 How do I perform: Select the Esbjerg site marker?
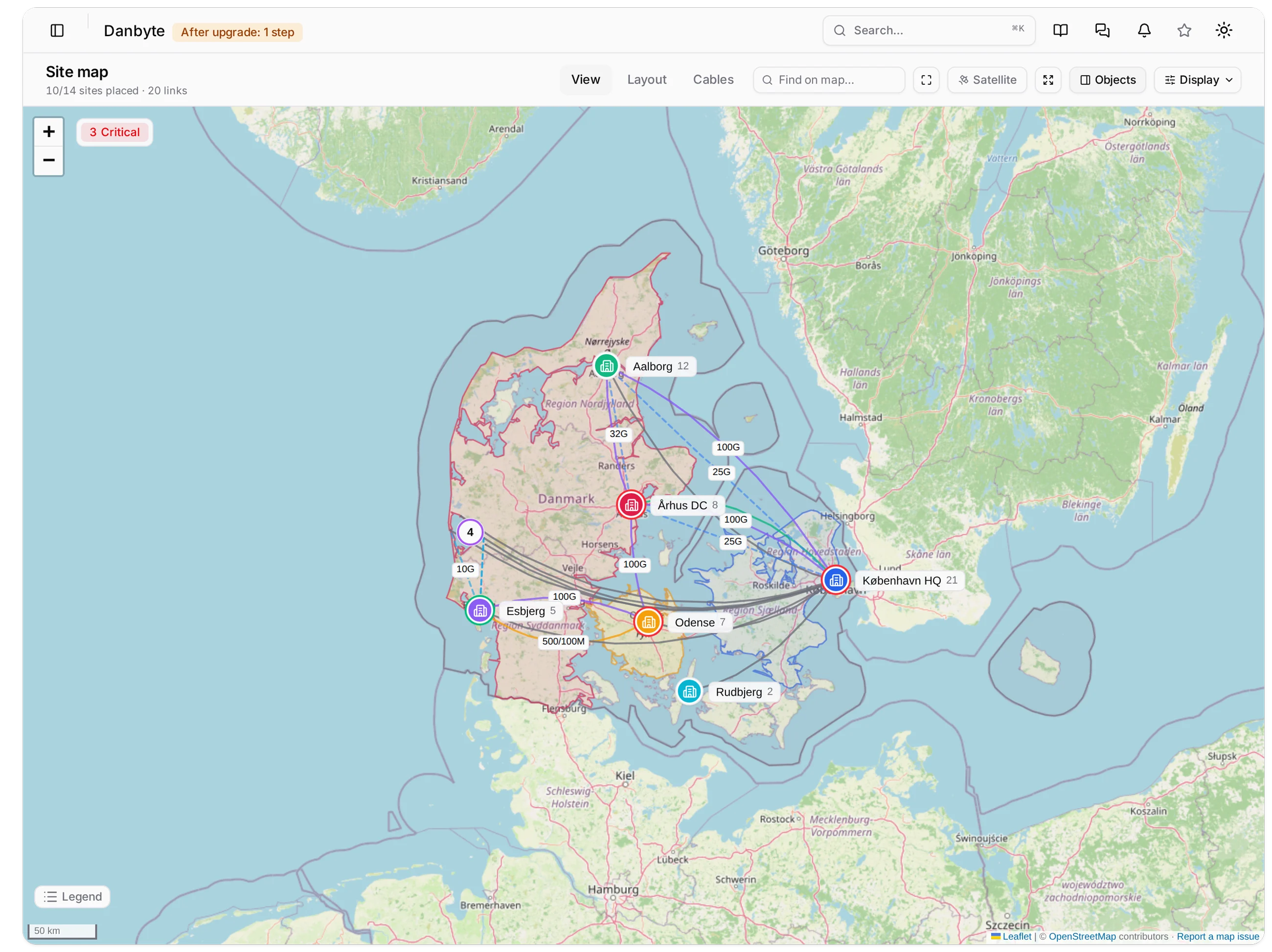click(480, 611)
